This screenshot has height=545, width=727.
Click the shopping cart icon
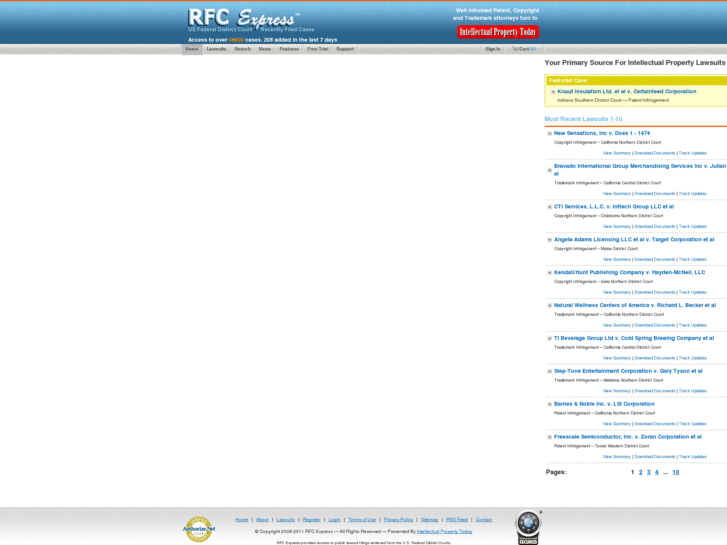coord(515,49)
